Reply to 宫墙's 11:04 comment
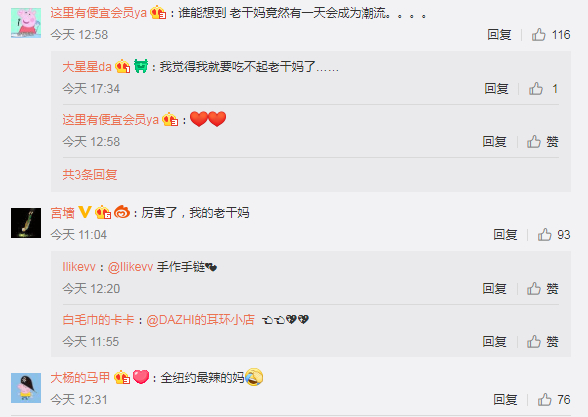 (505, 234)
